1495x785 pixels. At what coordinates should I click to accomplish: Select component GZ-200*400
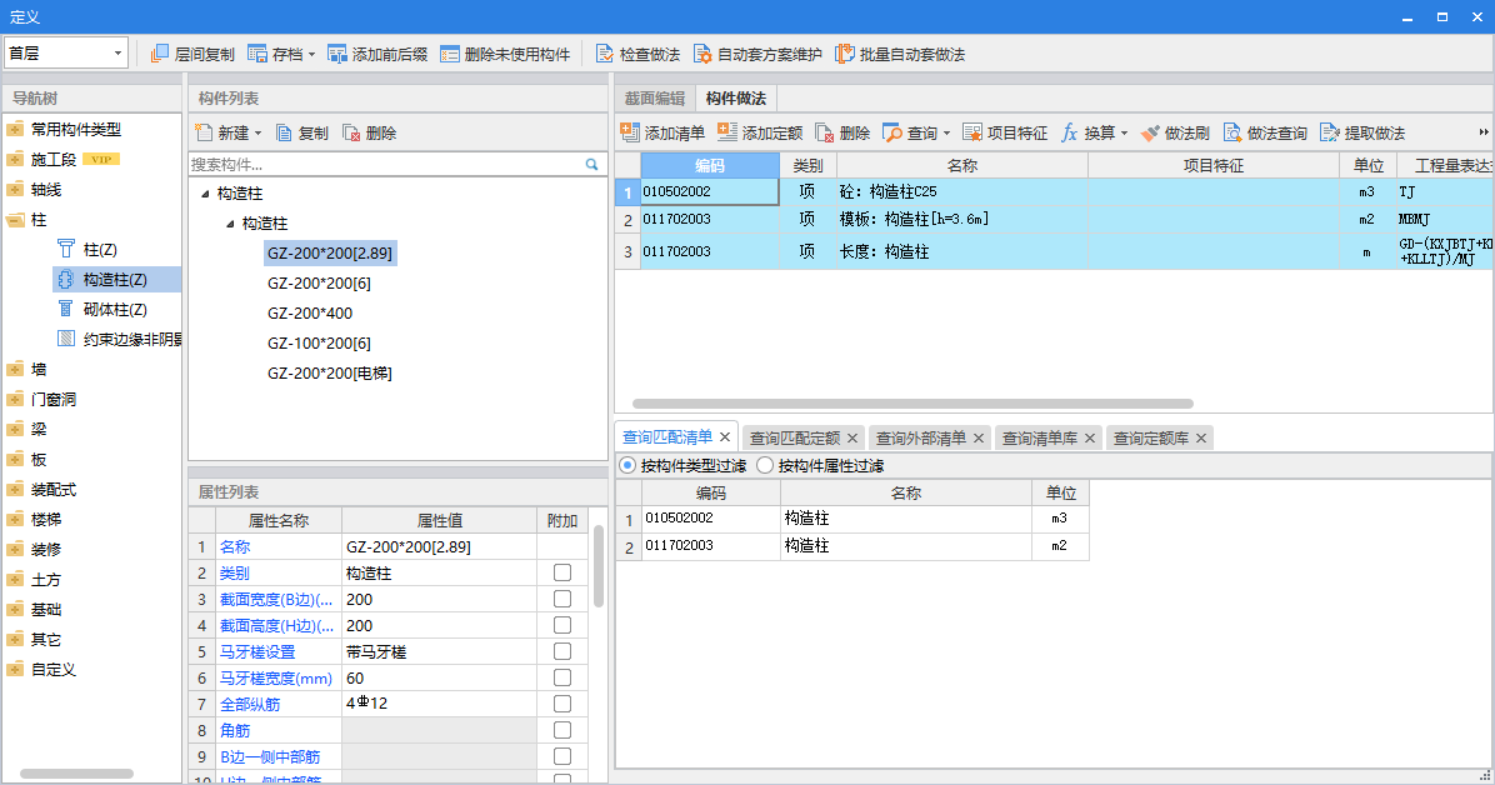310,314
